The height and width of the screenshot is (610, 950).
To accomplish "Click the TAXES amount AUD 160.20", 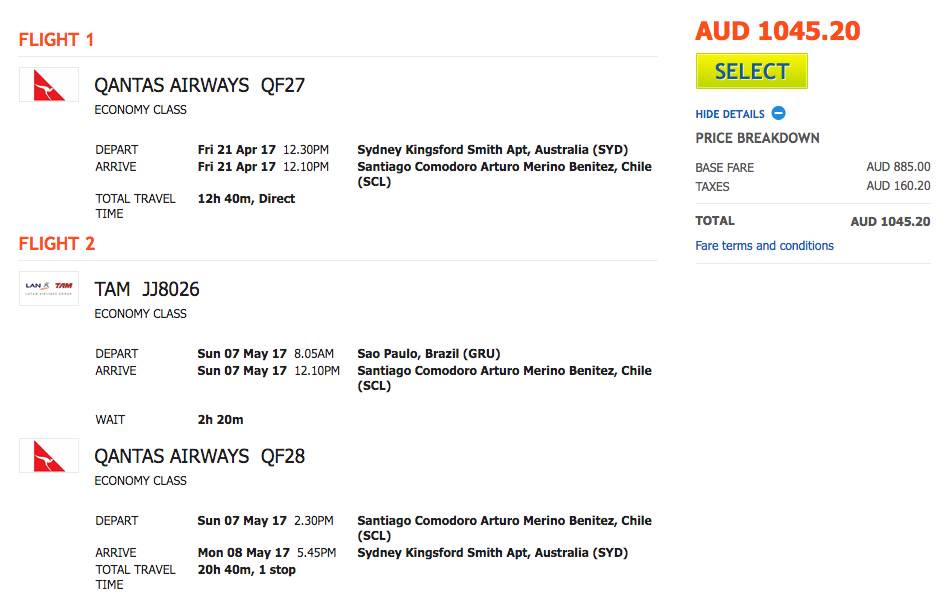I will pos(898,186).
